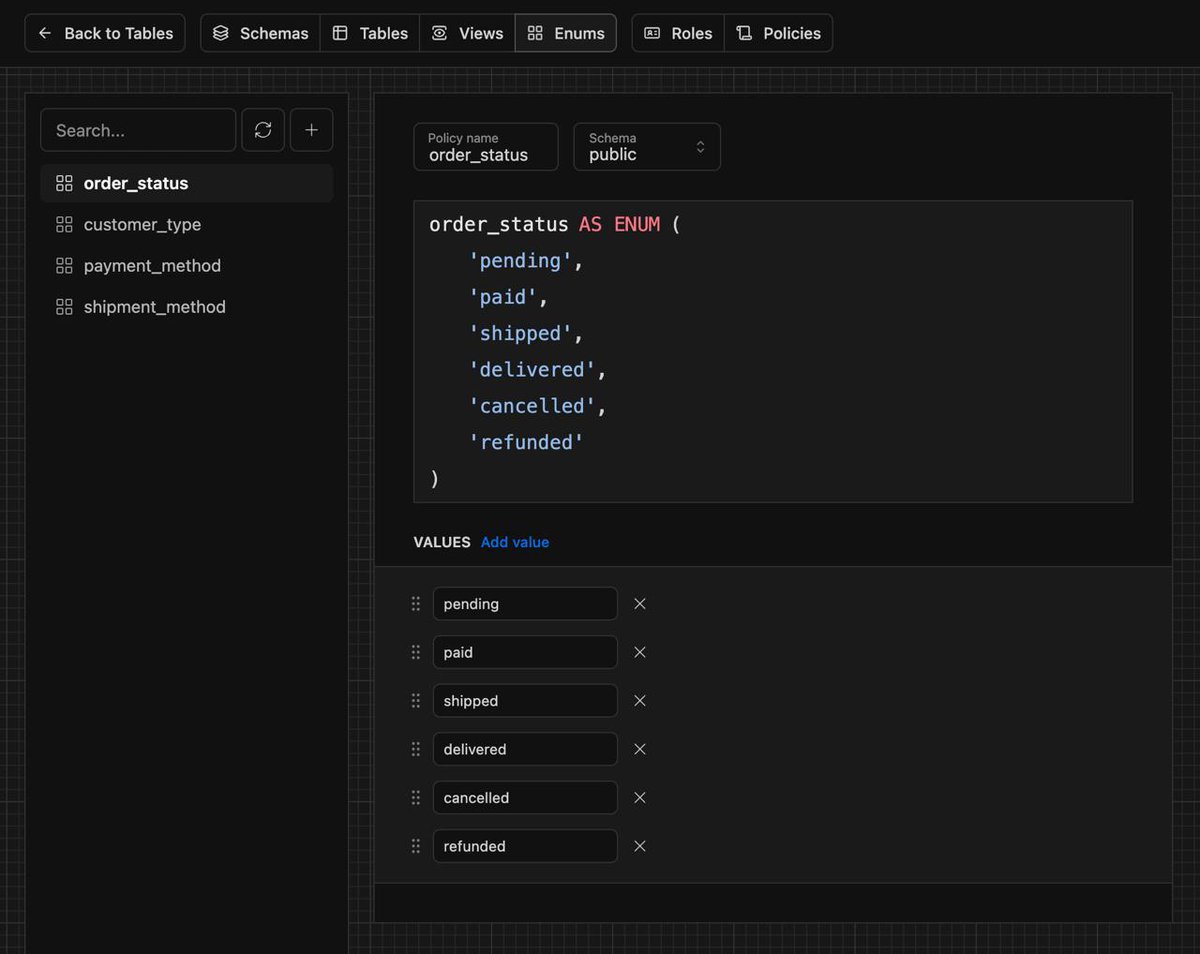Click 'pending' in the enum code
The height and width of the screenshot is (954, 1200).
(x=520, y=261)
